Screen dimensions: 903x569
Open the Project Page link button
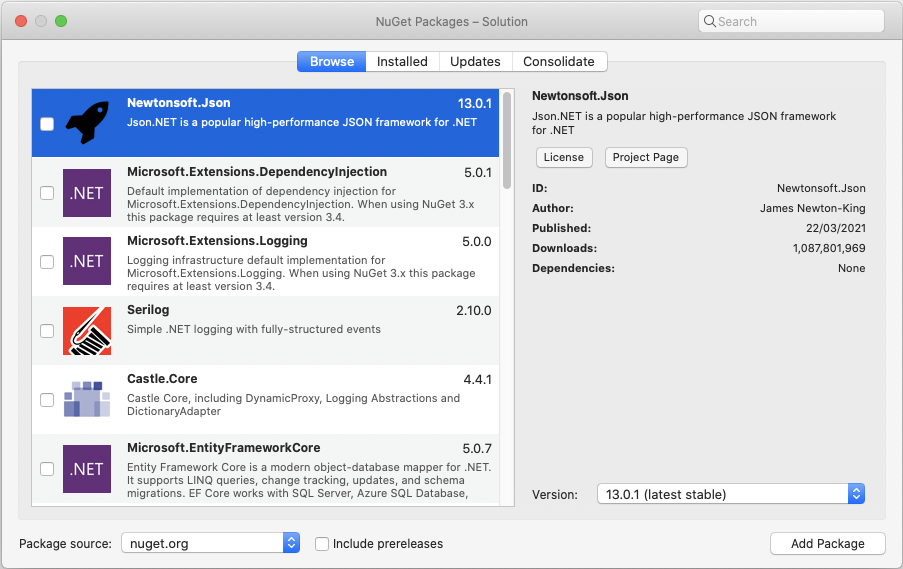tap(646, 157)
